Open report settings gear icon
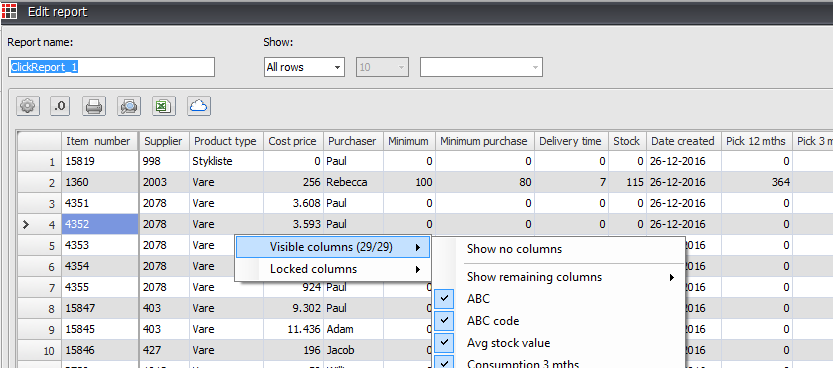833x368 pixels. [x=28, y=106]
